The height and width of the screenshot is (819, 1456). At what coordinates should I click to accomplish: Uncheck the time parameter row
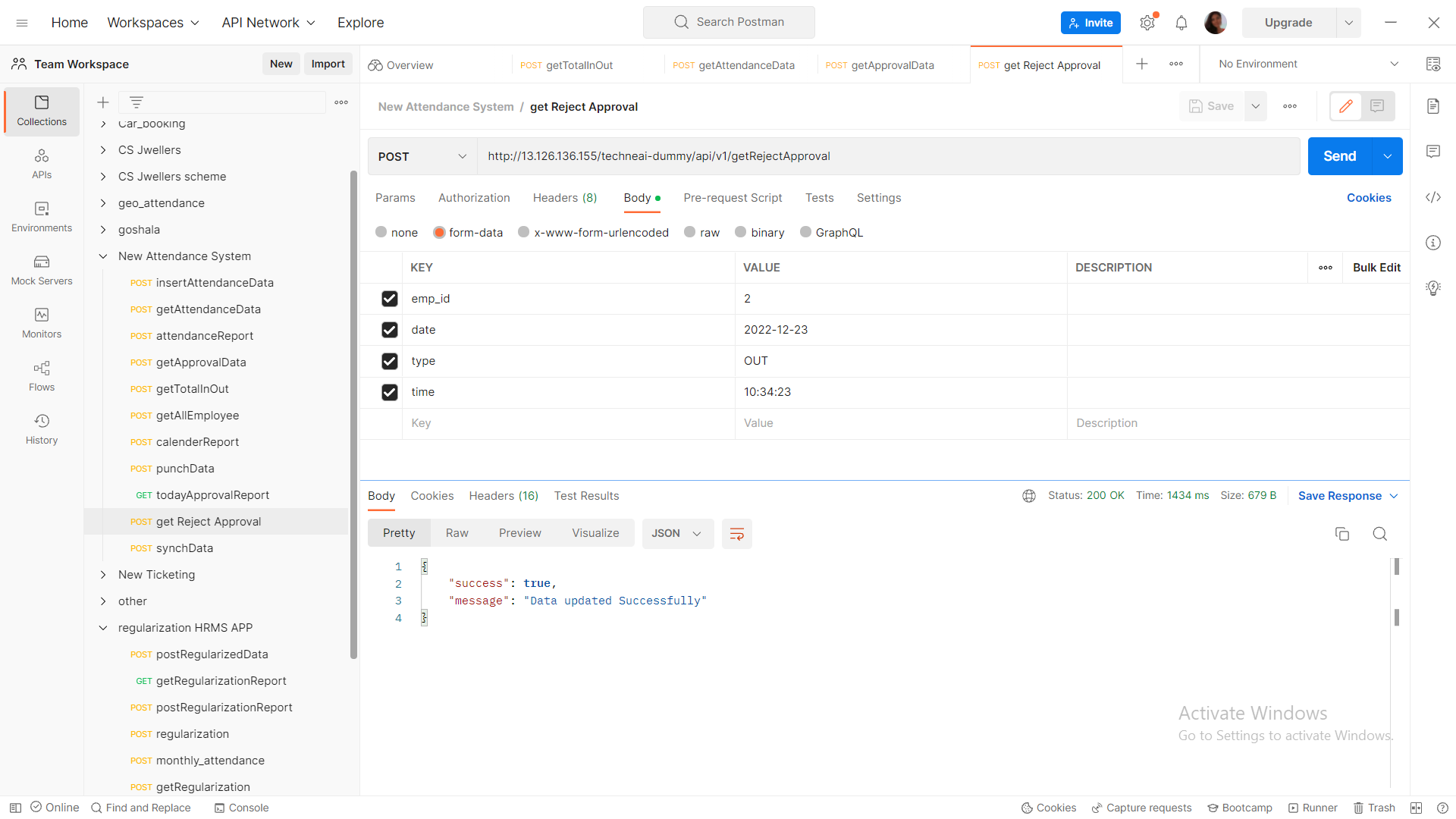[390, 392]
